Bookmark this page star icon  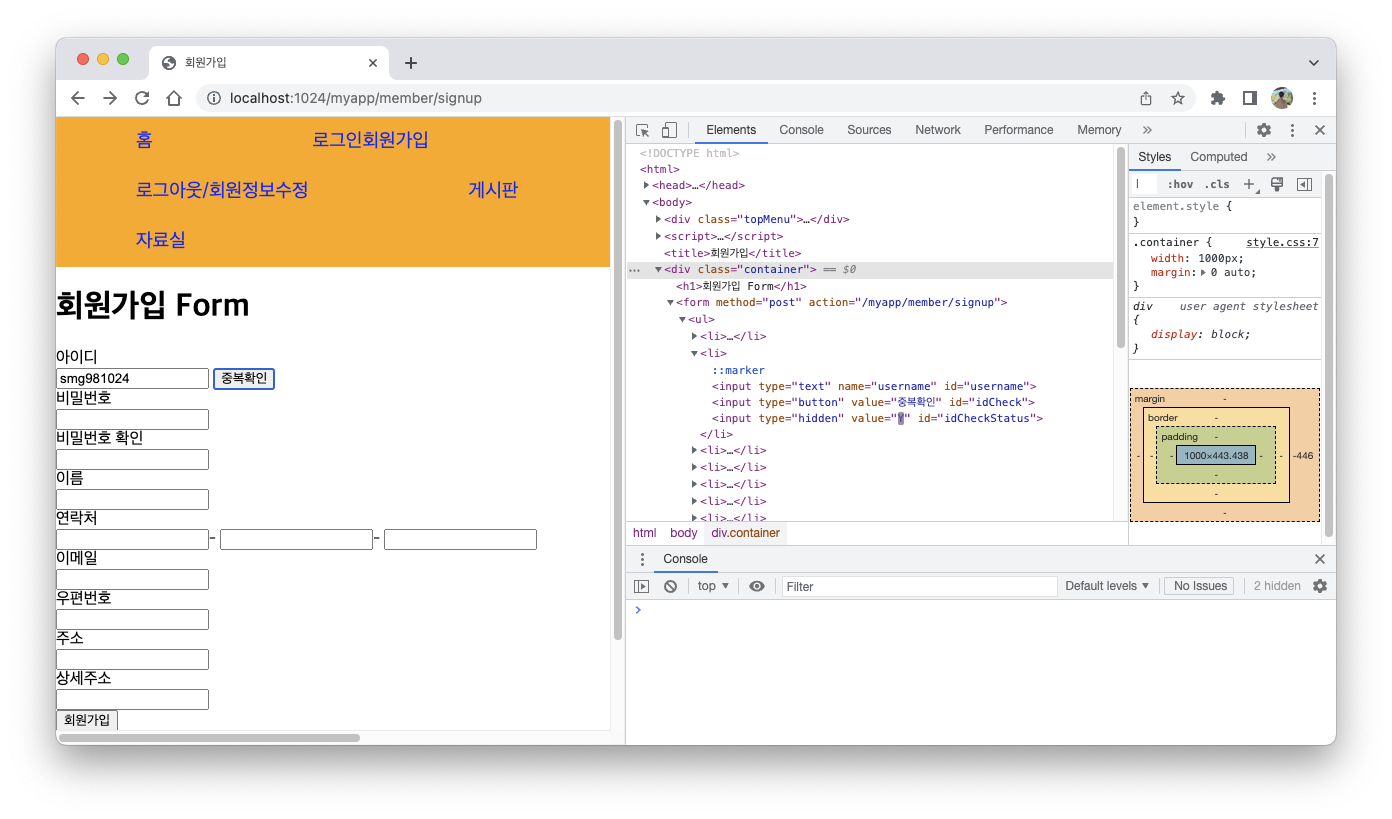click(x=1178, y=98)
